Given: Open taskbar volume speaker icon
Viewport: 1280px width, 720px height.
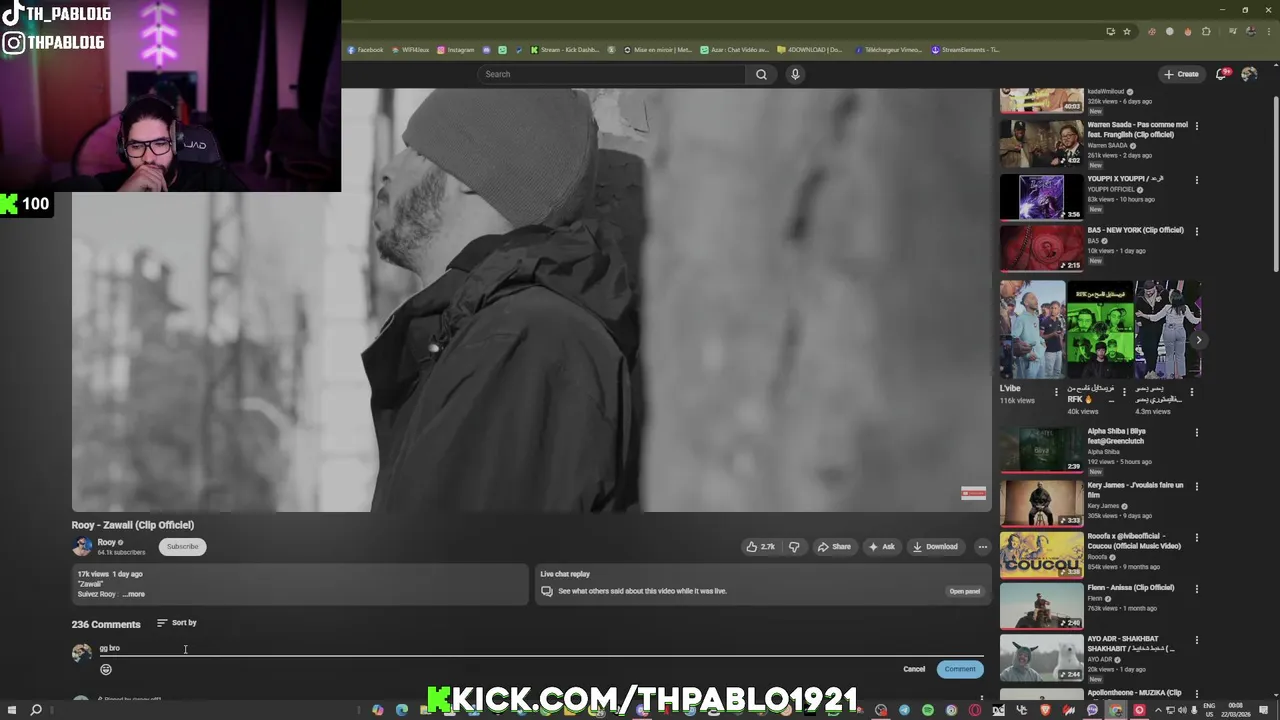Looking at the screenshot, I should coord(1182,710).
